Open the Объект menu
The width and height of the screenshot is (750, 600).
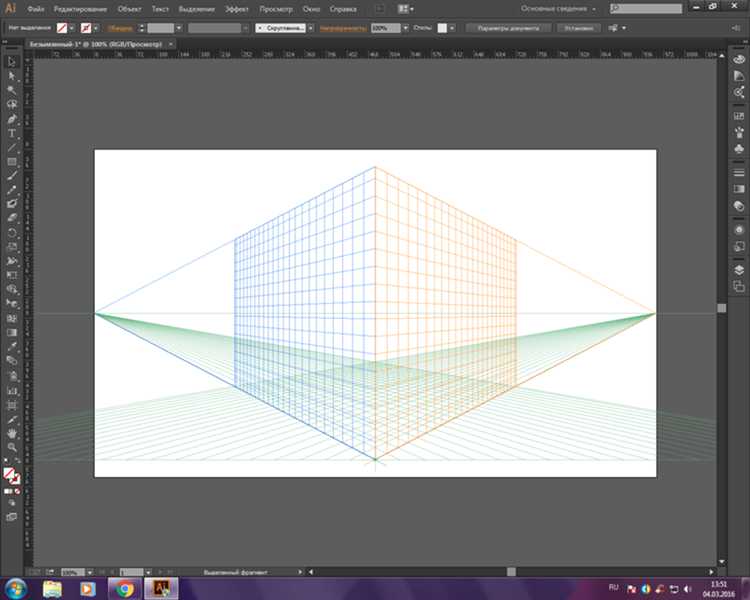(x=129, y=9)
